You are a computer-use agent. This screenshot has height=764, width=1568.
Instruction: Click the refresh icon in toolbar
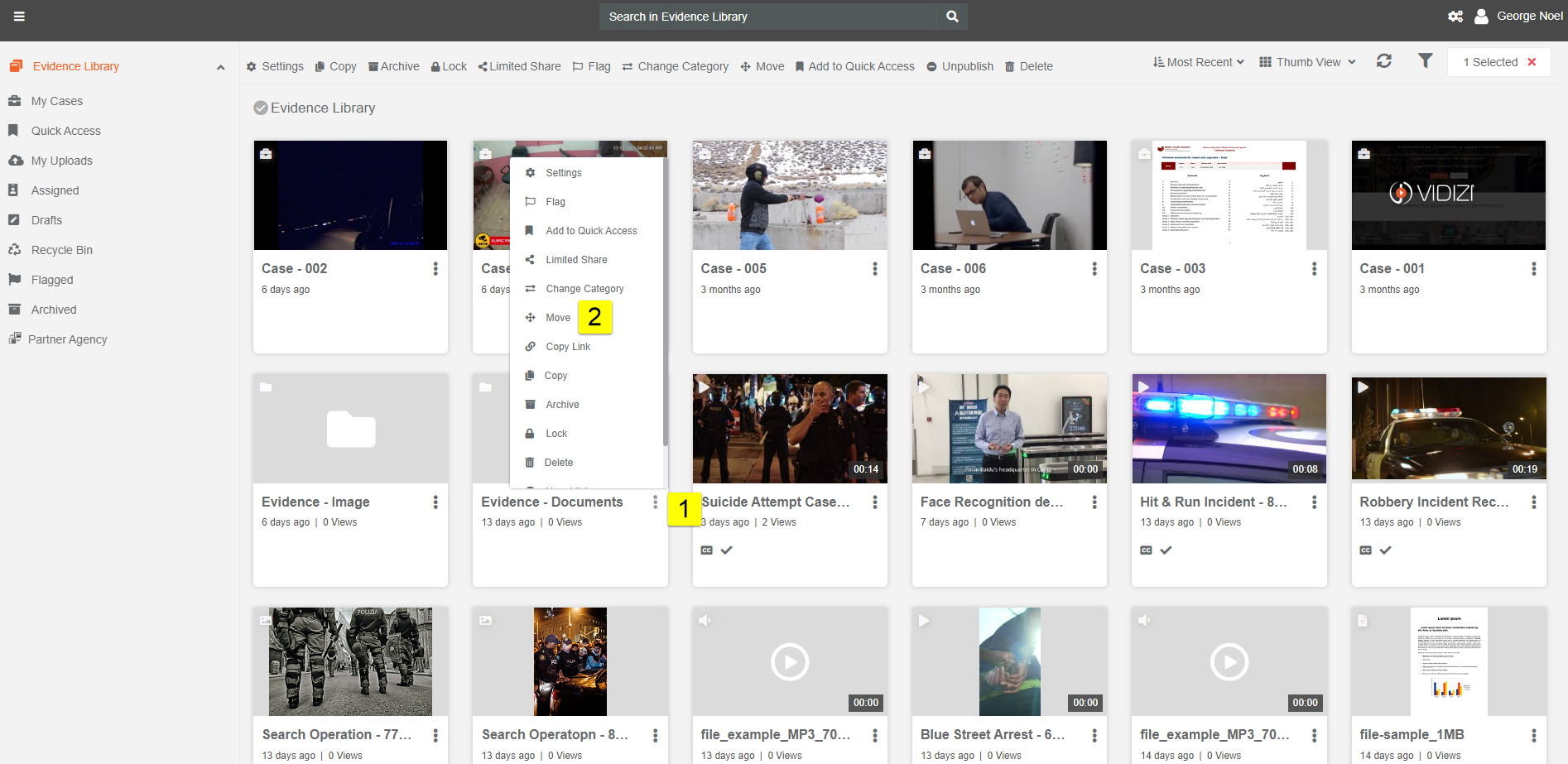pyautogui.click(x=1383, y=61)
